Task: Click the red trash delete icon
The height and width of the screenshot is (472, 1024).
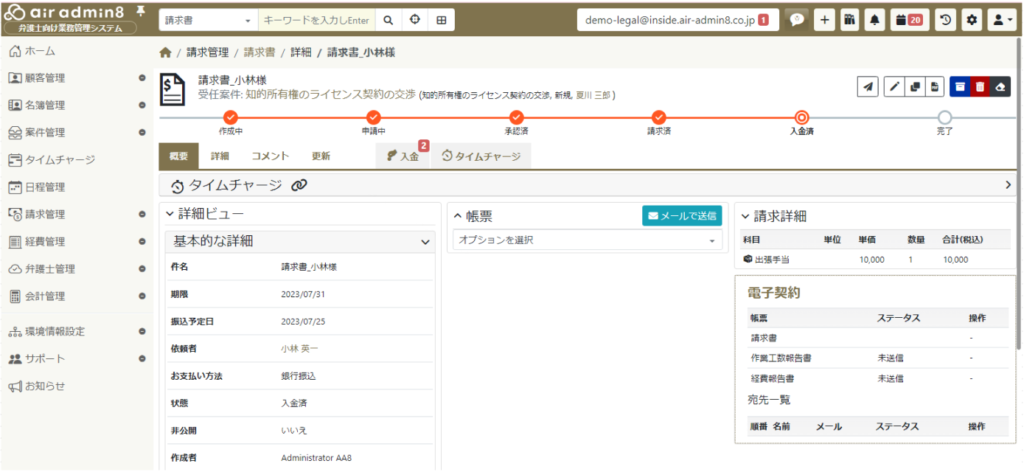Action: click(x=980, y=87)
